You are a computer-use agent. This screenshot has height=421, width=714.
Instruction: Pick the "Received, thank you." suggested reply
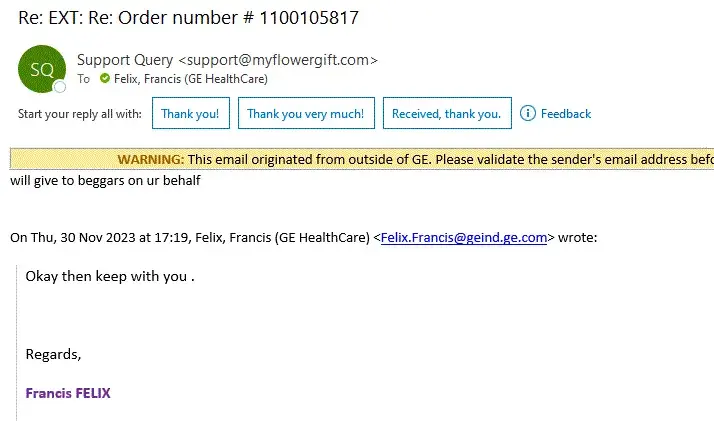pos(446,114)
